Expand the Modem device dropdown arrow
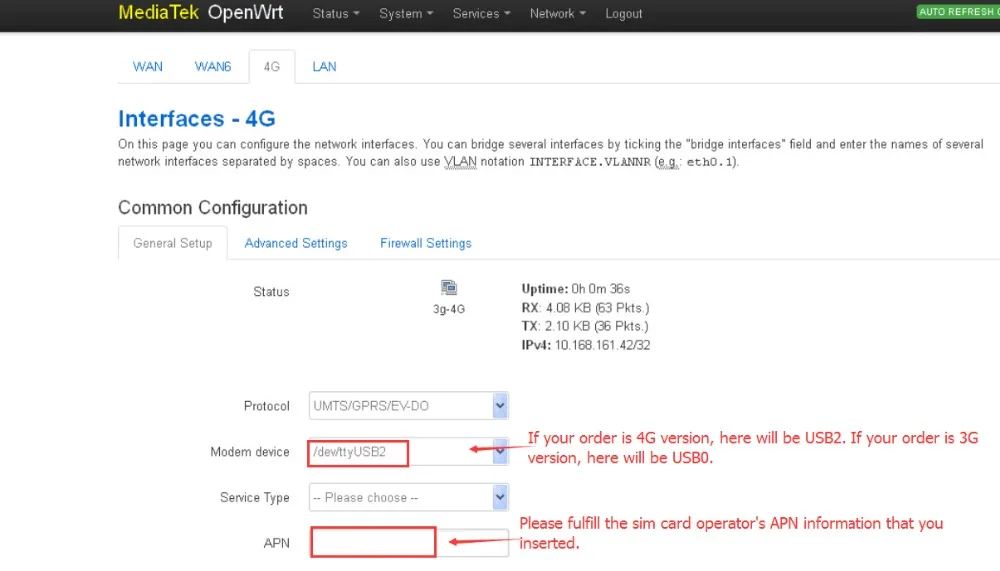 (501, 451)
